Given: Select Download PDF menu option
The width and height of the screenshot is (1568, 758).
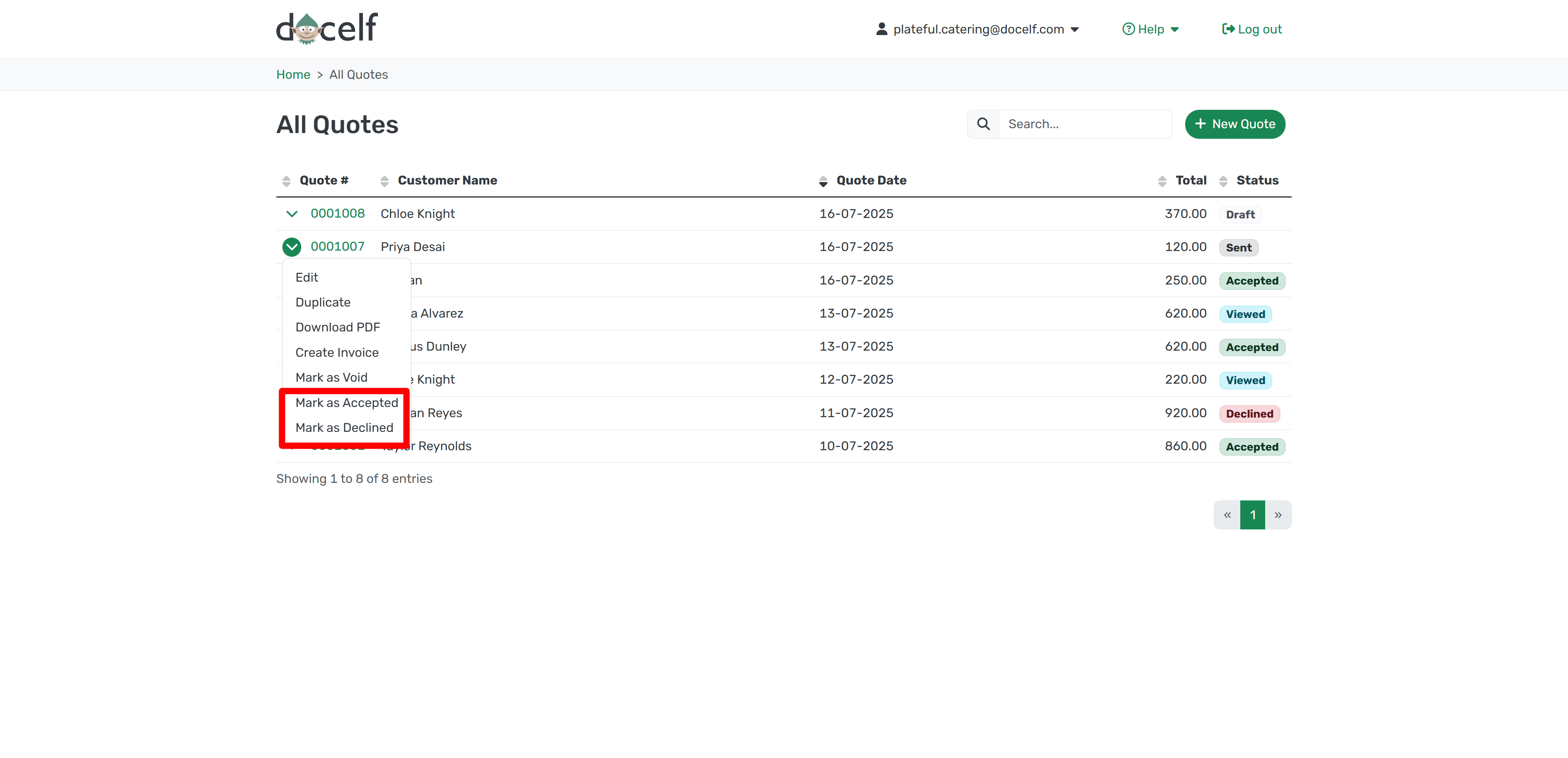Looking at the screenshot, I should tap(338, 327).
